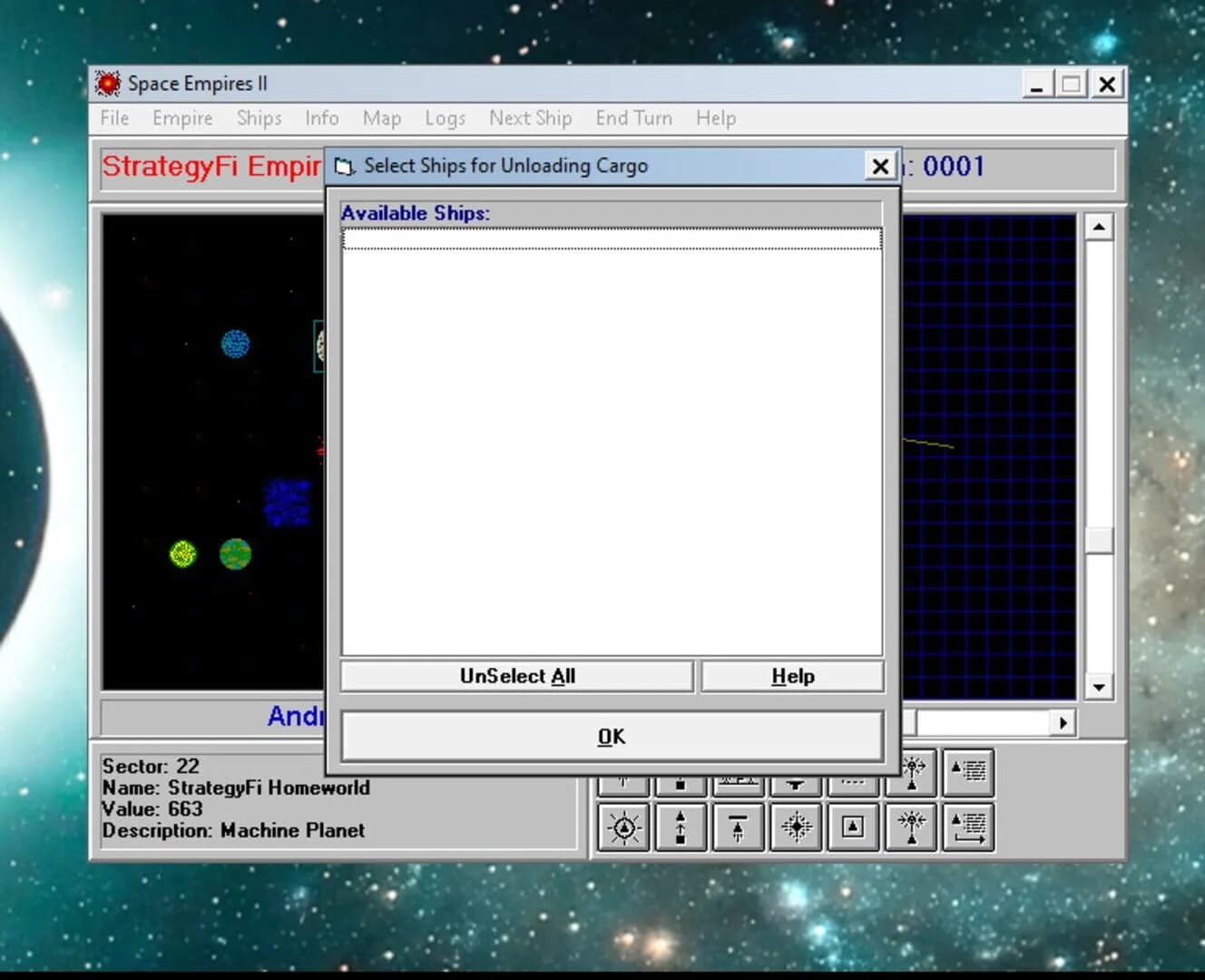Select the sentry order icon with boxed triangle

pyautogui.click(x=851, y=828)
